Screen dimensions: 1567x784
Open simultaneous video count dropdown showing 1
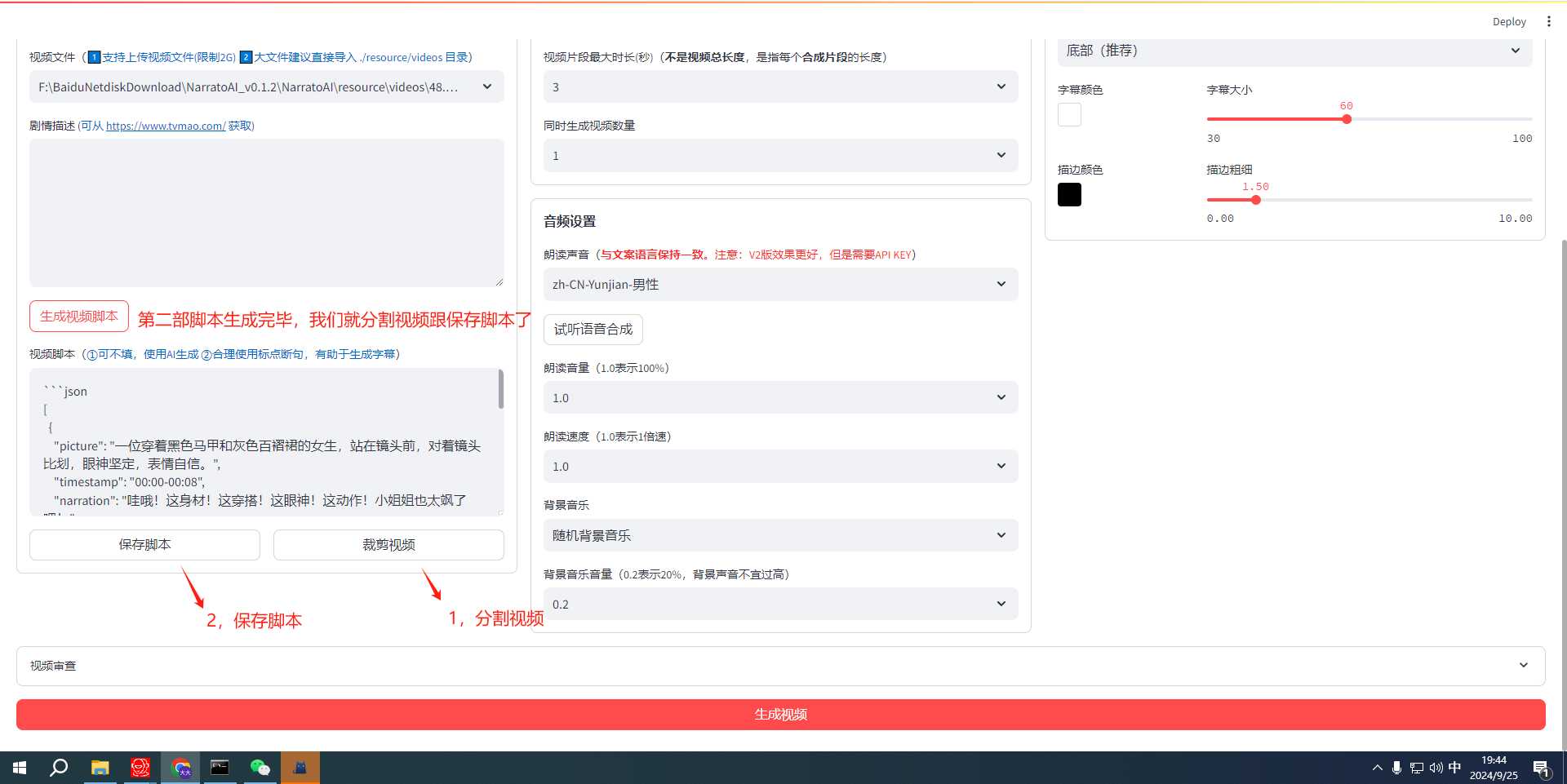point(780,155)
